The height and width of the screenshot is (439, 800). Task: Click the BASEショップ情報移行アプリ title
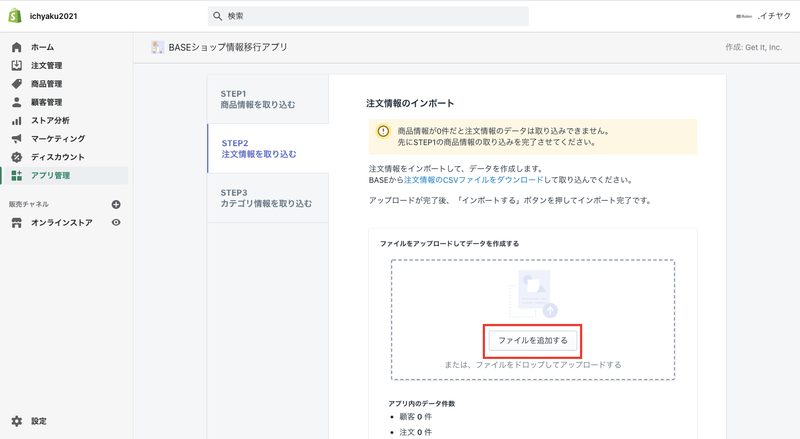pyautogui.click(x=228, y=47)
